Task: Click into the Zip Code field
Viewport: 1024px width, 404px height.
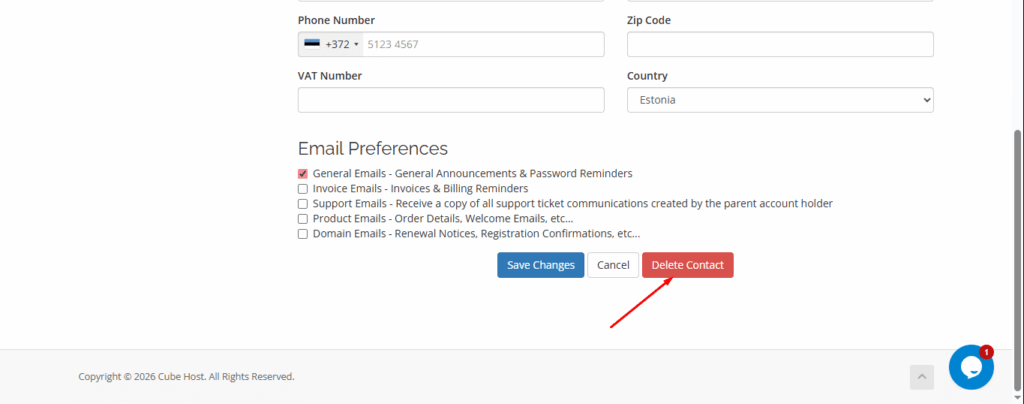Action: (779, 45)
